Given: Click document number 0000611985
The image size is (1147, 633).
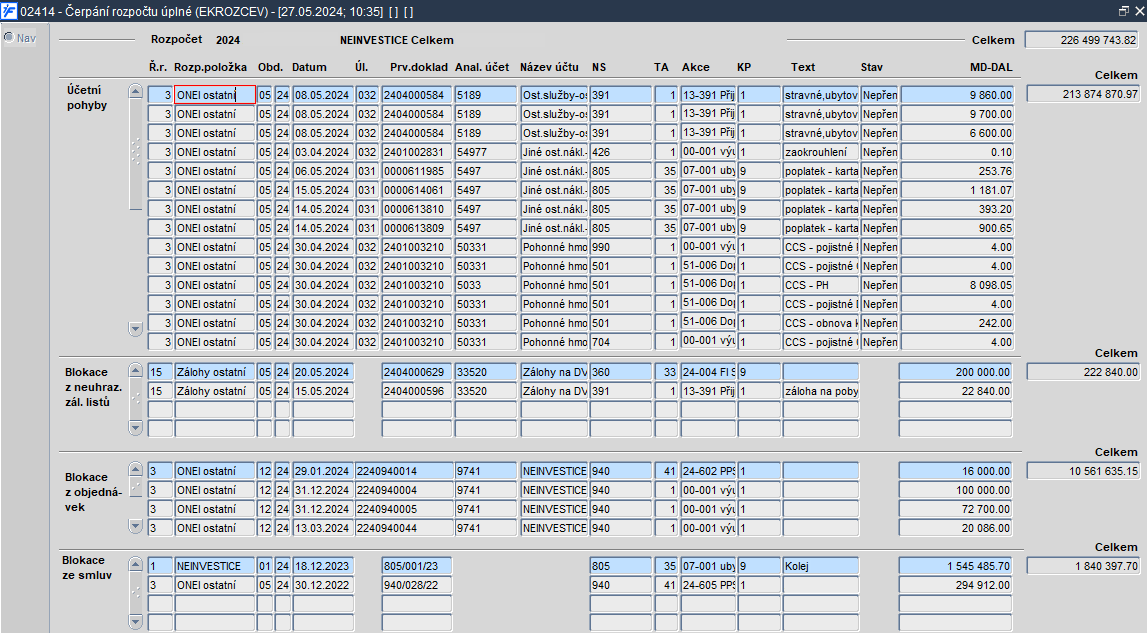Looking at the screenshot, I should (x=417, y=171).
